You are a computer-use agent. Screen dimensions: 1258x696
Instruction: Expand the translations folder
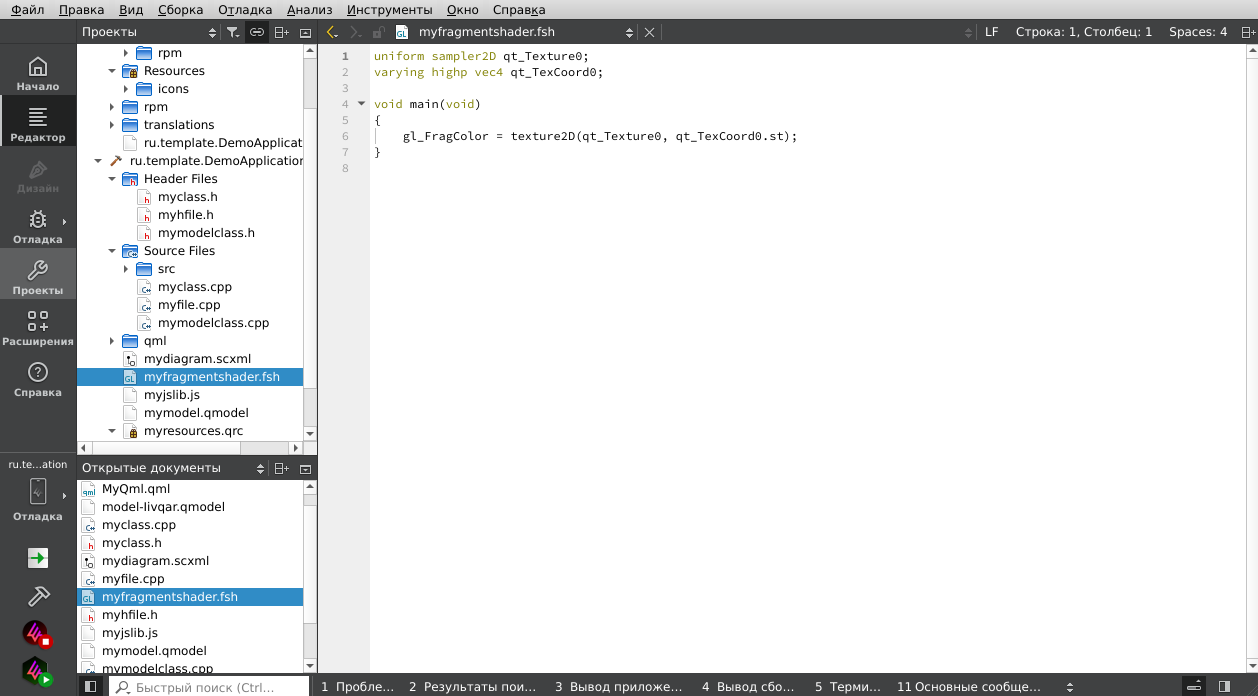(112, 125)
